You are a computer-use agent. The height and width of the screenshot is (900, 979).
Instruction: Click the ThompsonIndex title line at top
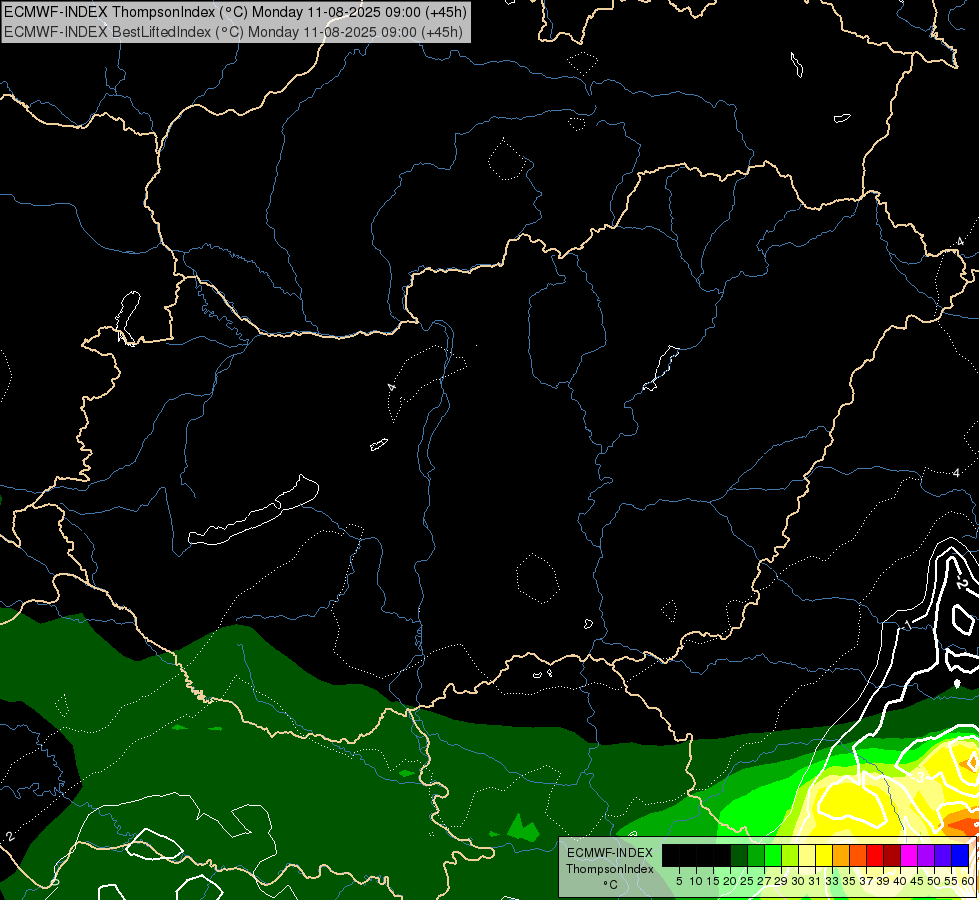pyautogui.click(x=236, y=12)
